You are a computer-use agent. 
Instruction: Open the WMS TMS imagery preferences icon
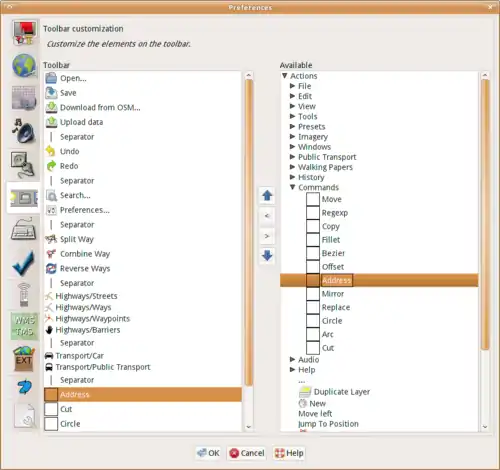[x=24, y=326]
